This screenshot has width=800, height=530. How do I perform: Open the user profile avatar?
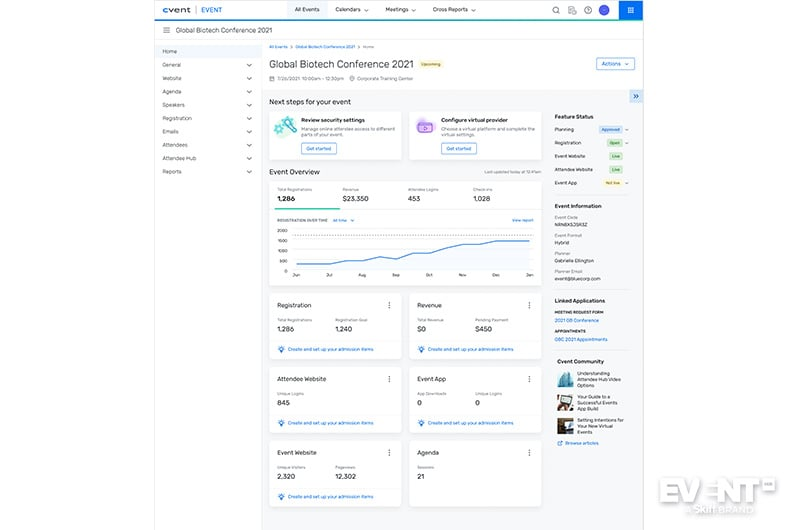tap(604, 10)
